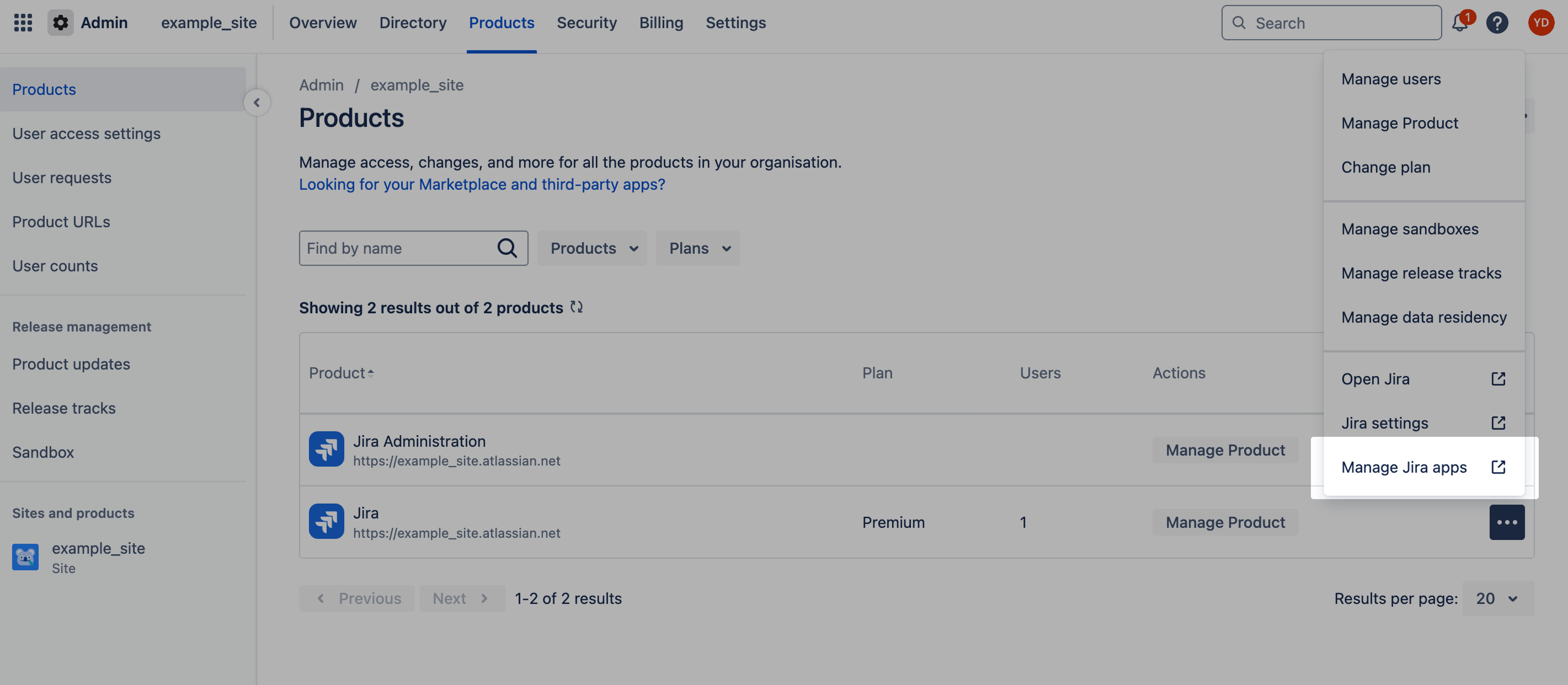The image size is (1568, 685).
Task: Click the external link icon beside Open Jira
Action: click(1498, 379)
